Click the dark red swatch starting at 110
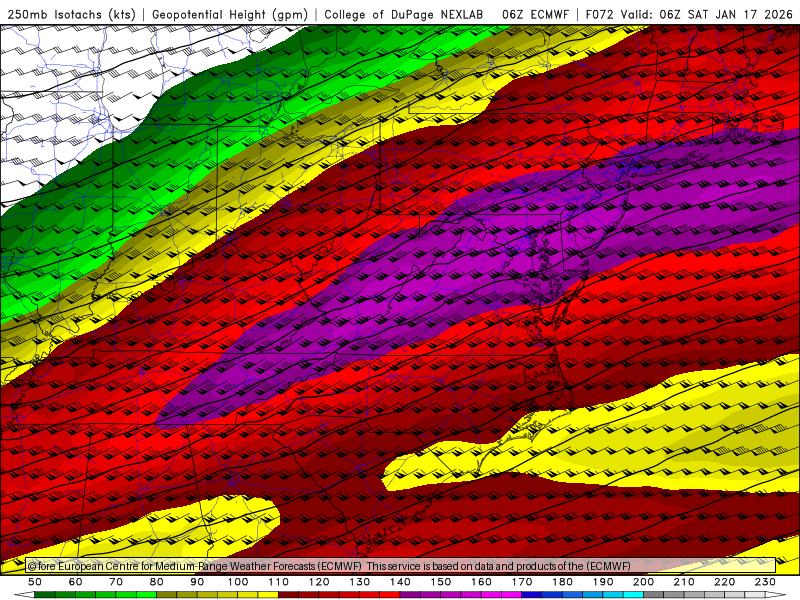The image size is (800, 600). pyautogui.click(x=288, y=595)
